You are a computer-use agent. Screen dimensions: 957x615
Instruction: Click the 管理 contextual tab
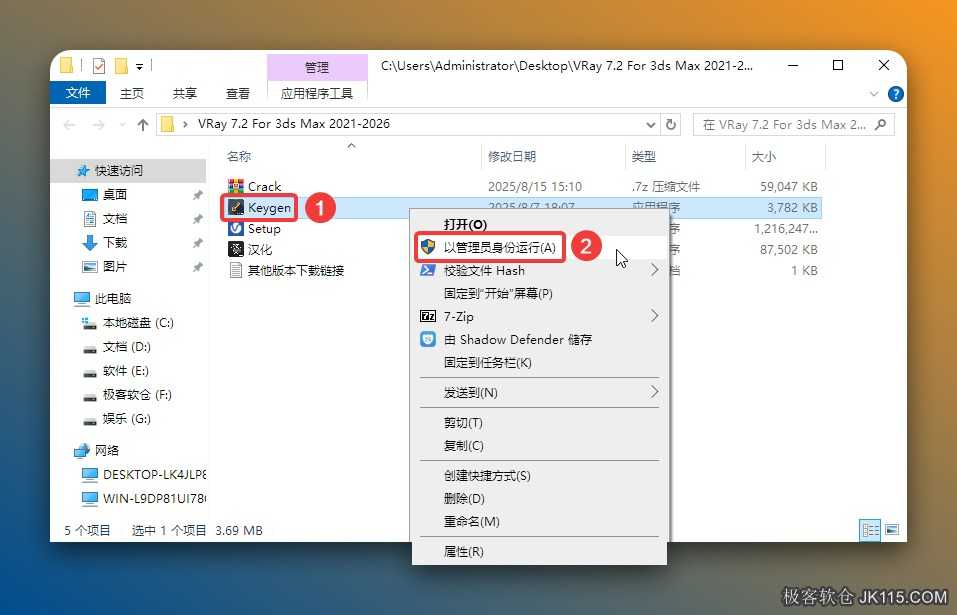317,67
